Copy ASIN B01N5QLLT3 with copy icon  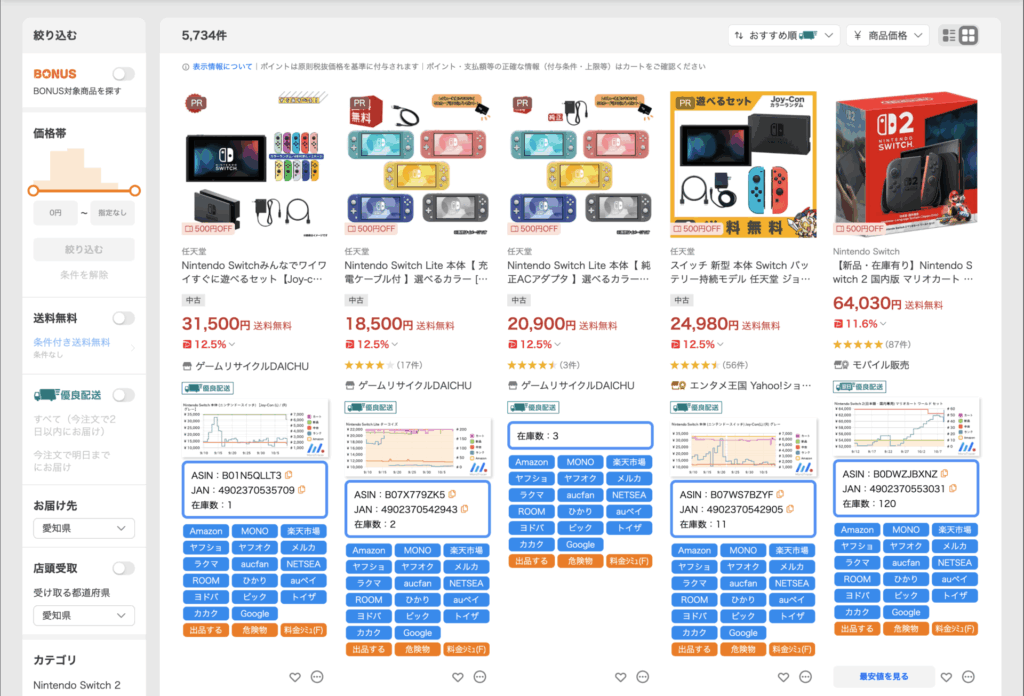tap(289, 475)
